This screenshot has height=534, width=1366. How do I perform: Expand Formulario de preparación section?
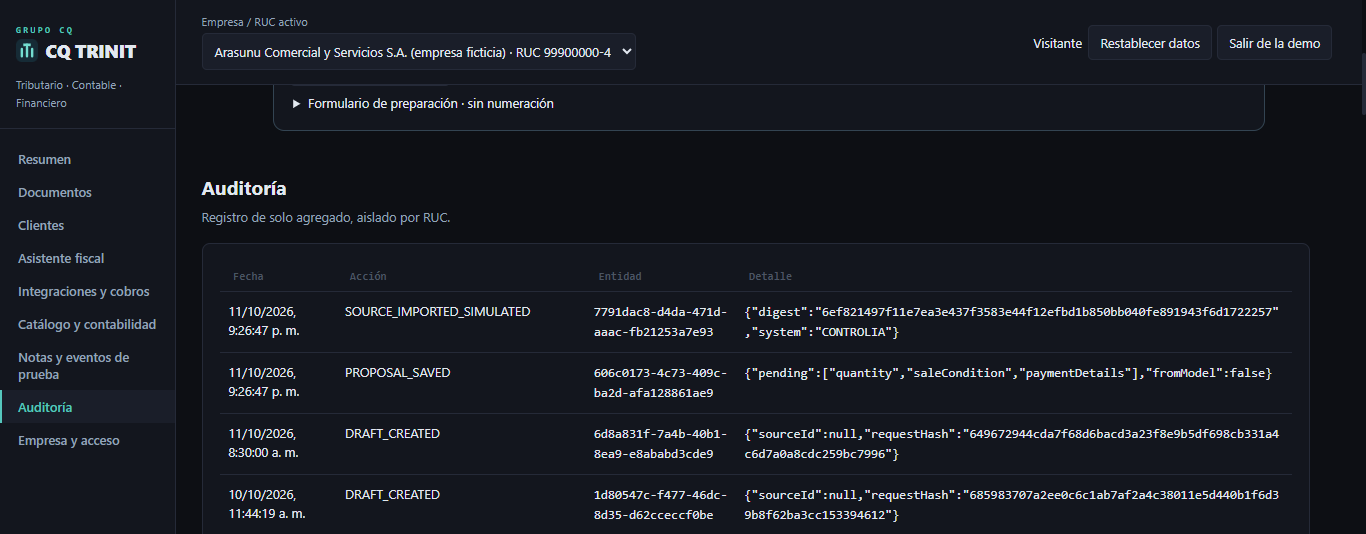423,104
